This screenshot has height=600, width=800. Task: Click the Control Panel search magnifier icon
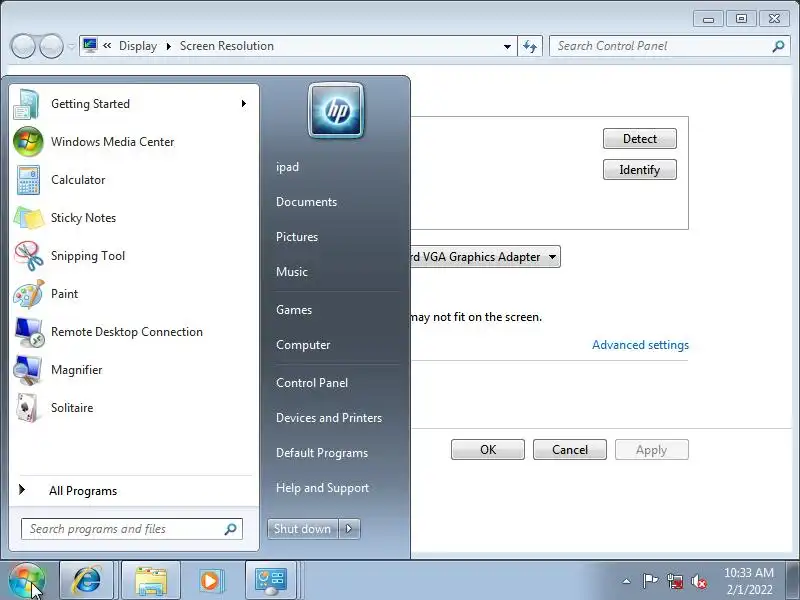[779, 46]
